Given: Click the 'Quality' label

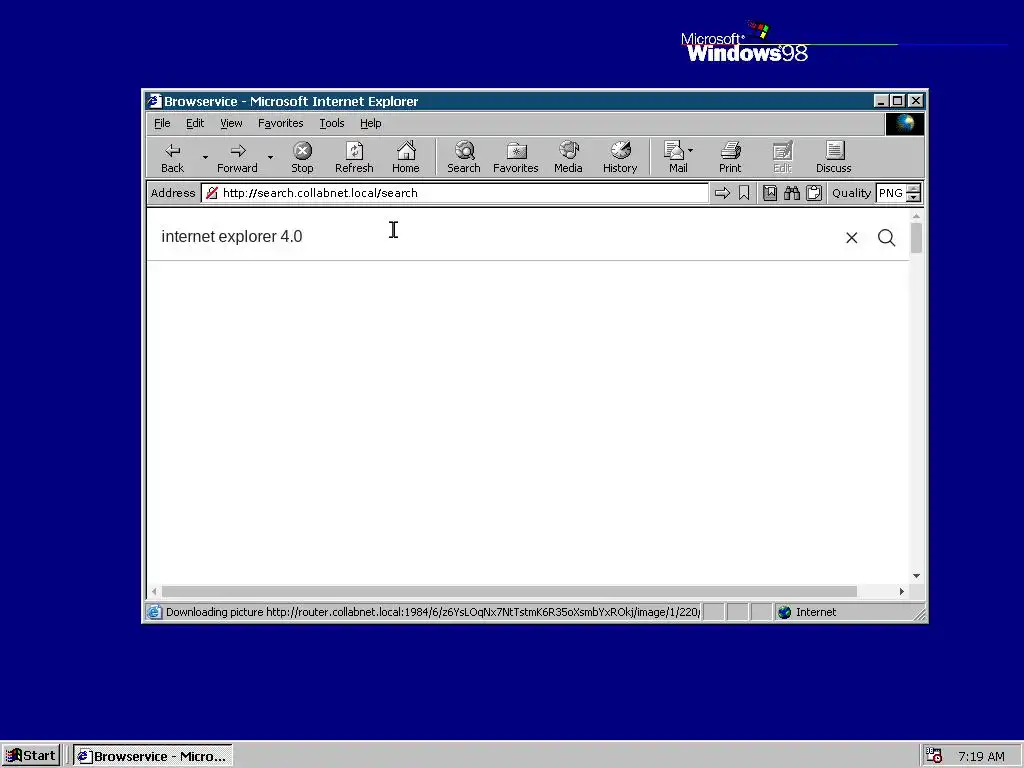Looking at the screenshot, I should coord(851,193).
